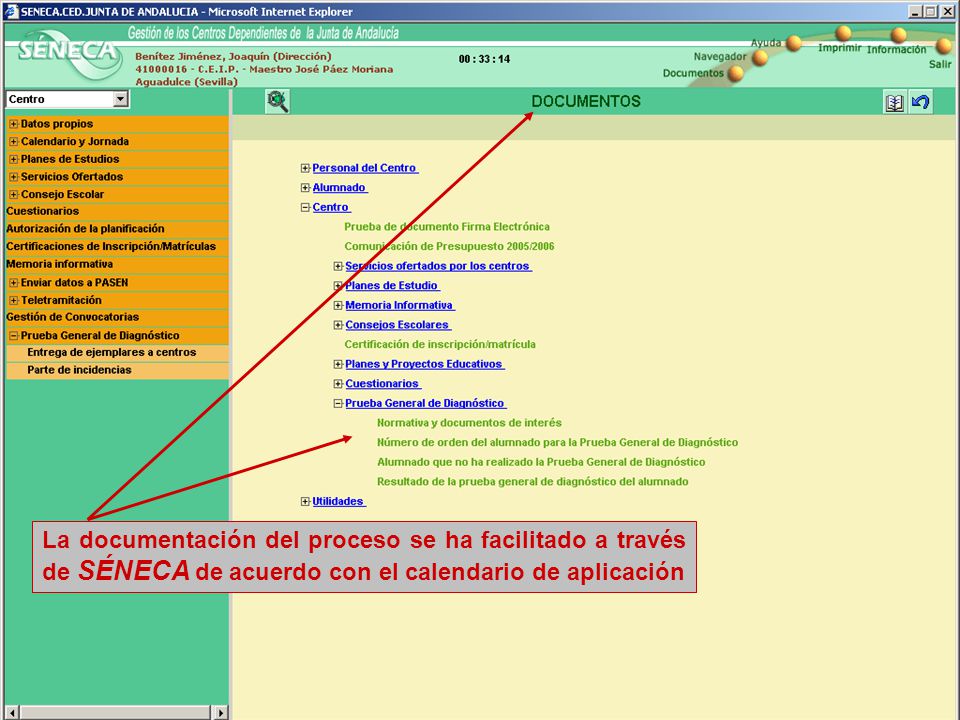The height and width of the screenshot is (720, 960).
Task: Expand Teletramitación in sidebar
Action: pos(13,301)
